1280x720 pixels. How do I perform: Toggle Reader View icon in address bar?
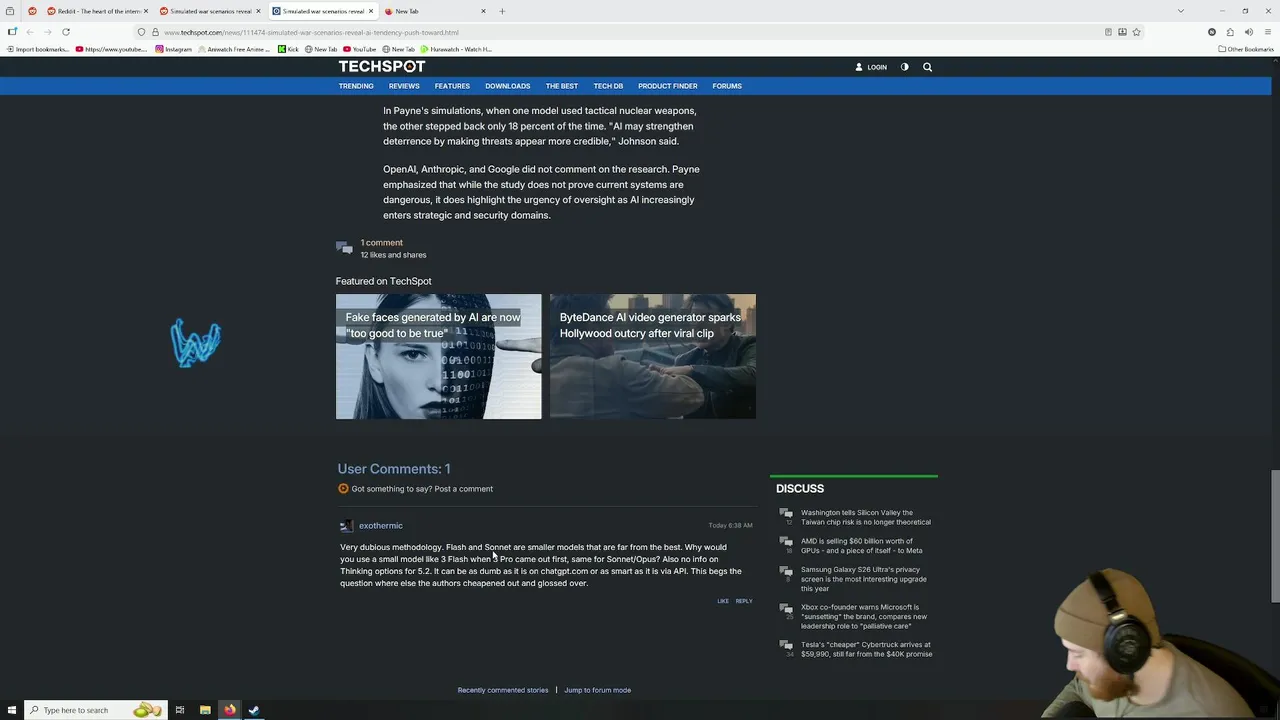(x=1108, y=32)
